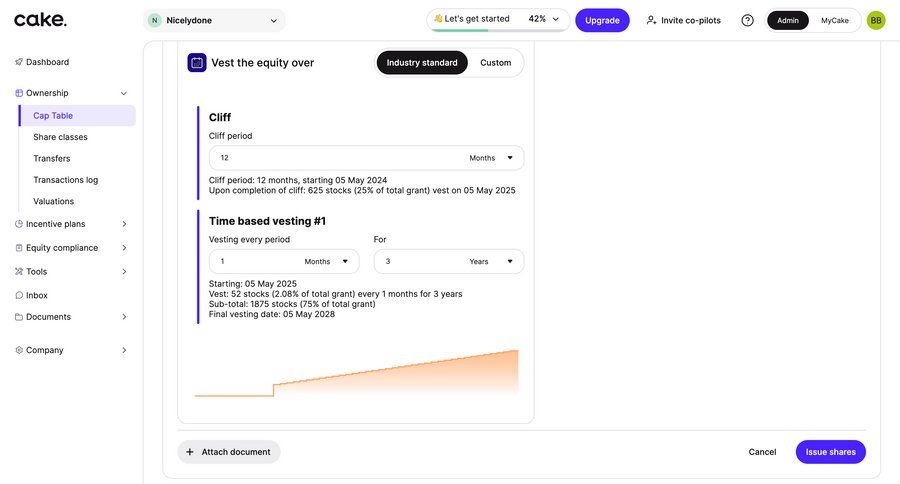
Task: Click the help question mark icon
Action: 747,20
